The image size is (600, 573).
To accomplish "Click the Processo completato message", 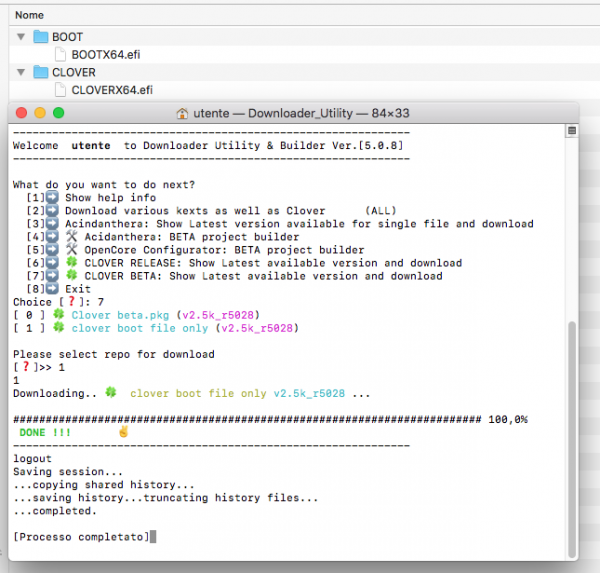I will tap(81, 537).
